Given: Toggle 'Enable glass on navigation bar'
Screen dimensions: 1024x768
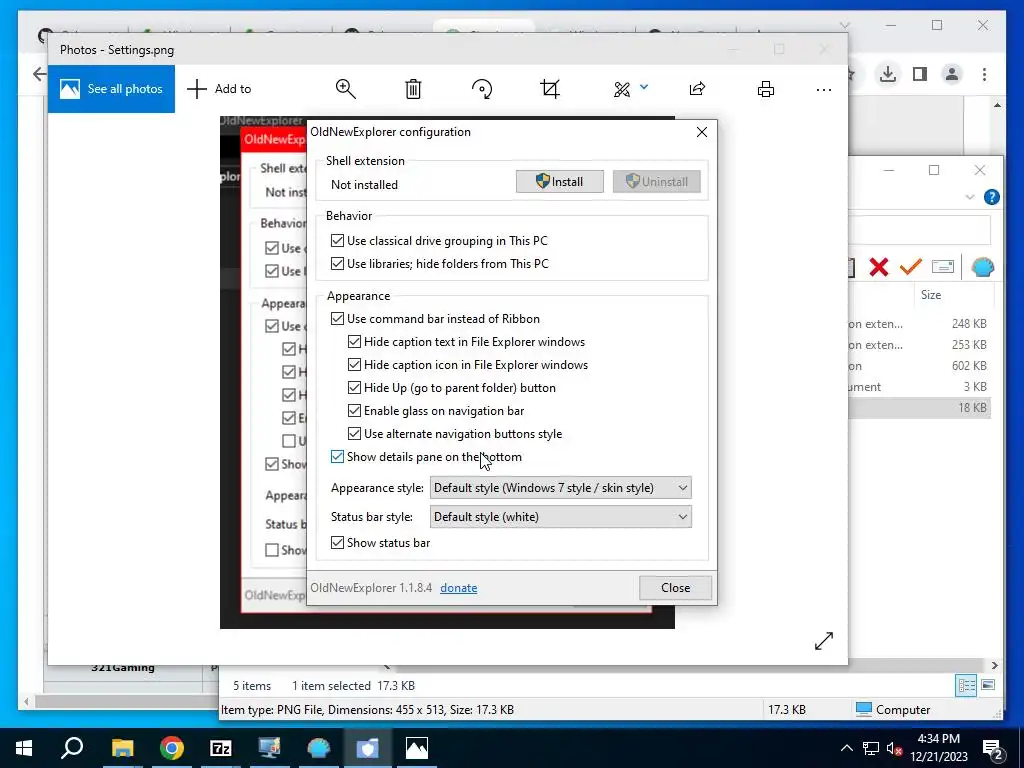Looking at the screenshot, I should [x=354, y=411].
